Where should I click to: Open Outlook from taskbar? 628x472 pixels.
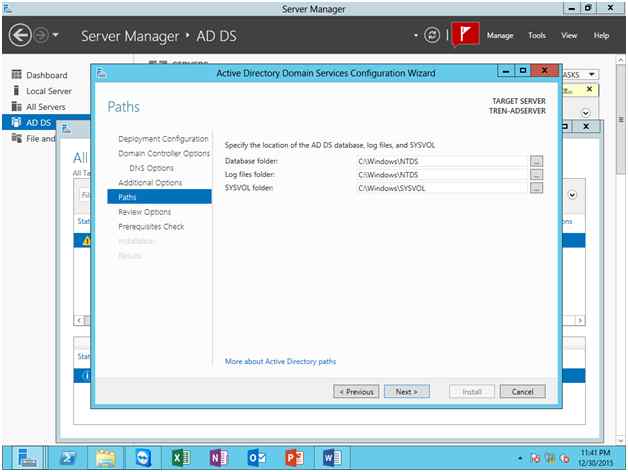pos(256,458)
